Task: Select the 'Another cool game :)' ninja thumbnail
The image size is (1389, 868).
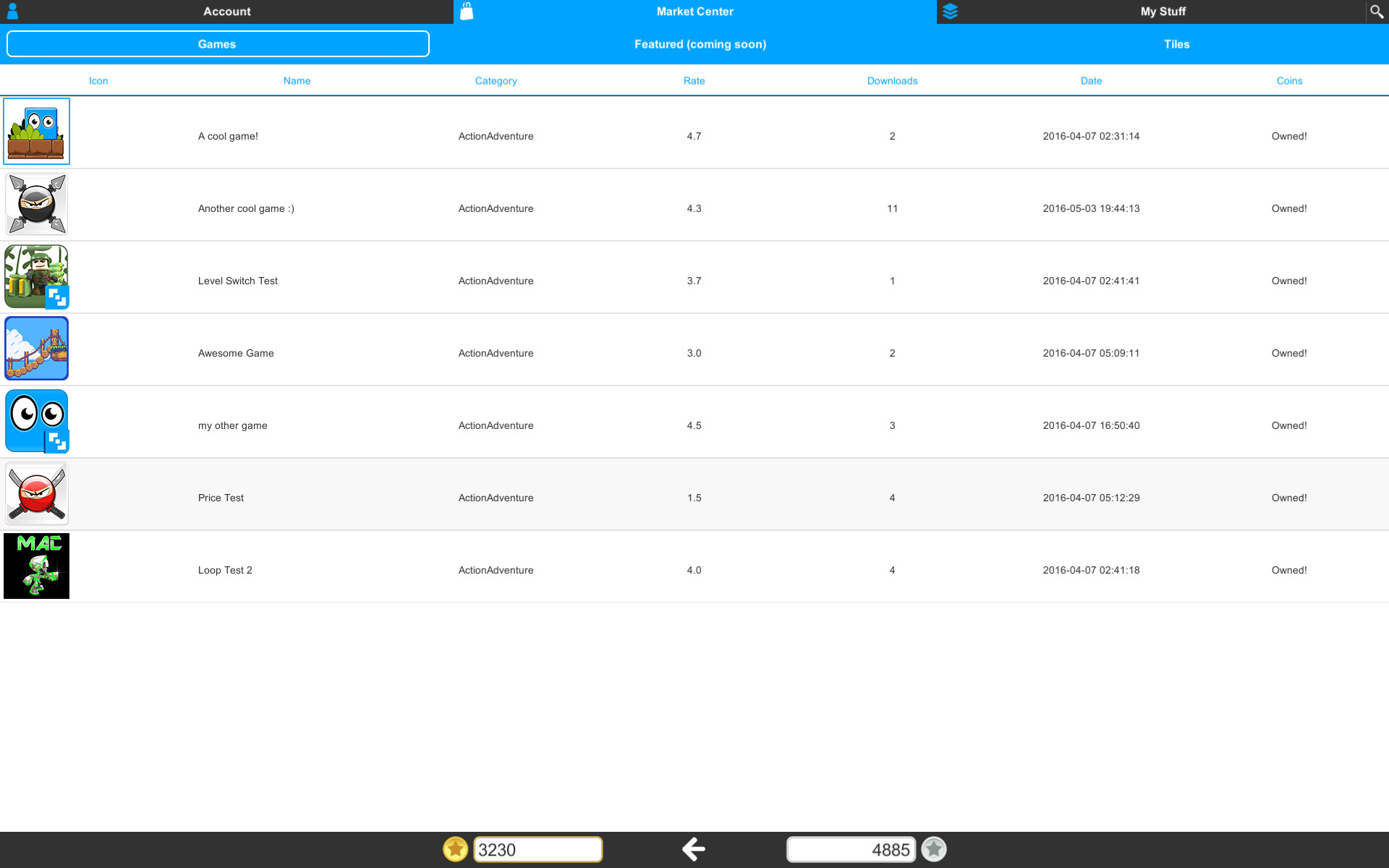Action: 36,203
